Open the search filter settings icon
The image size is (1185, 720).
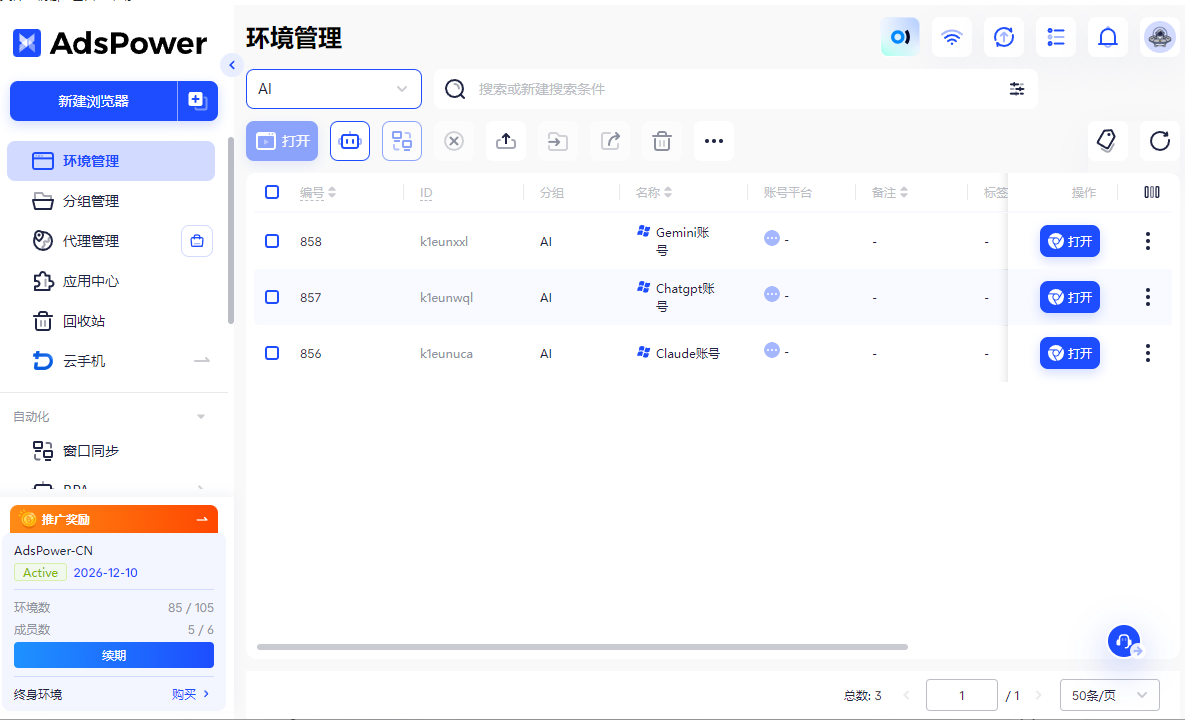[1017, 89]
